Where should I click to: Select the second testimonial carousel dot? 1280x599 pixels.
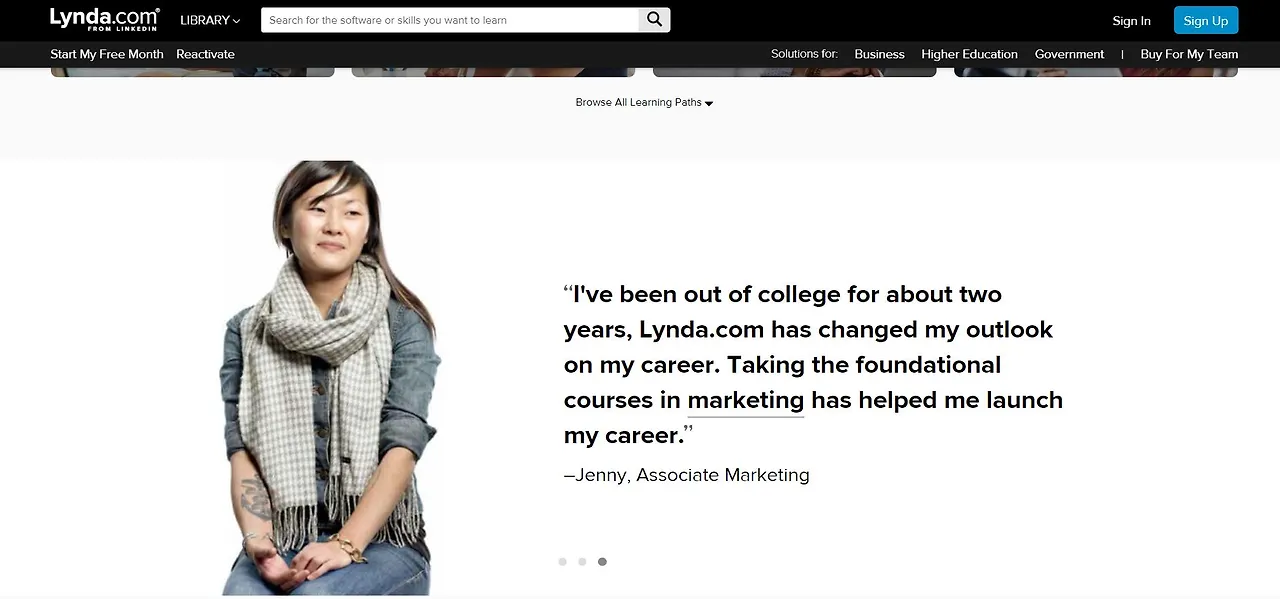pos(582,562)
